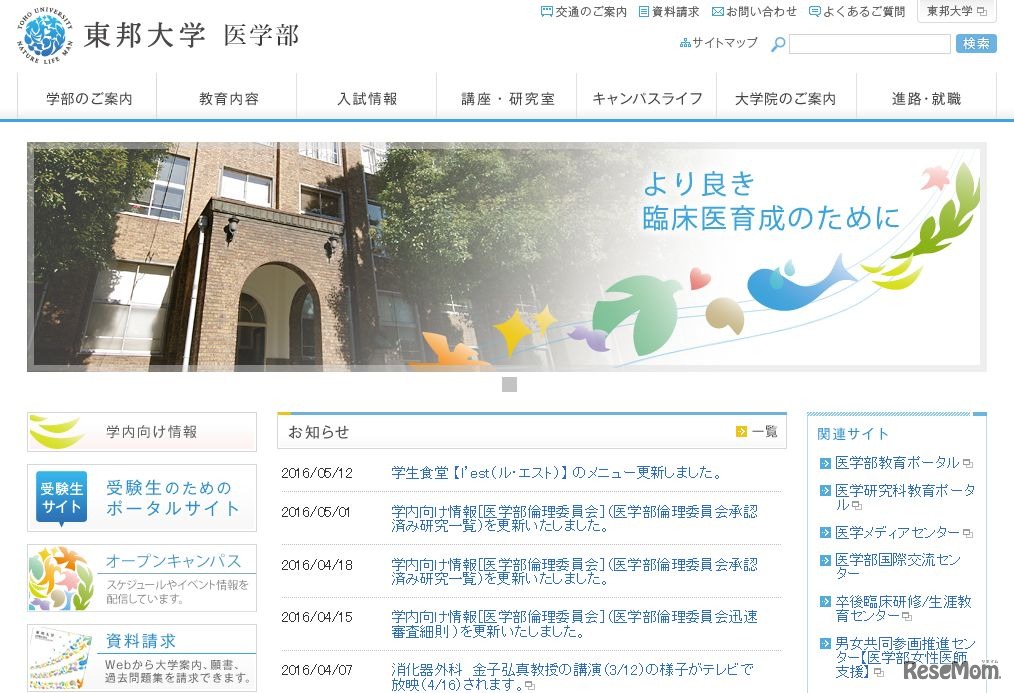Open 学生食堂 l'est menu update news
Viewport: 1014px width, 693px height.
556,473
